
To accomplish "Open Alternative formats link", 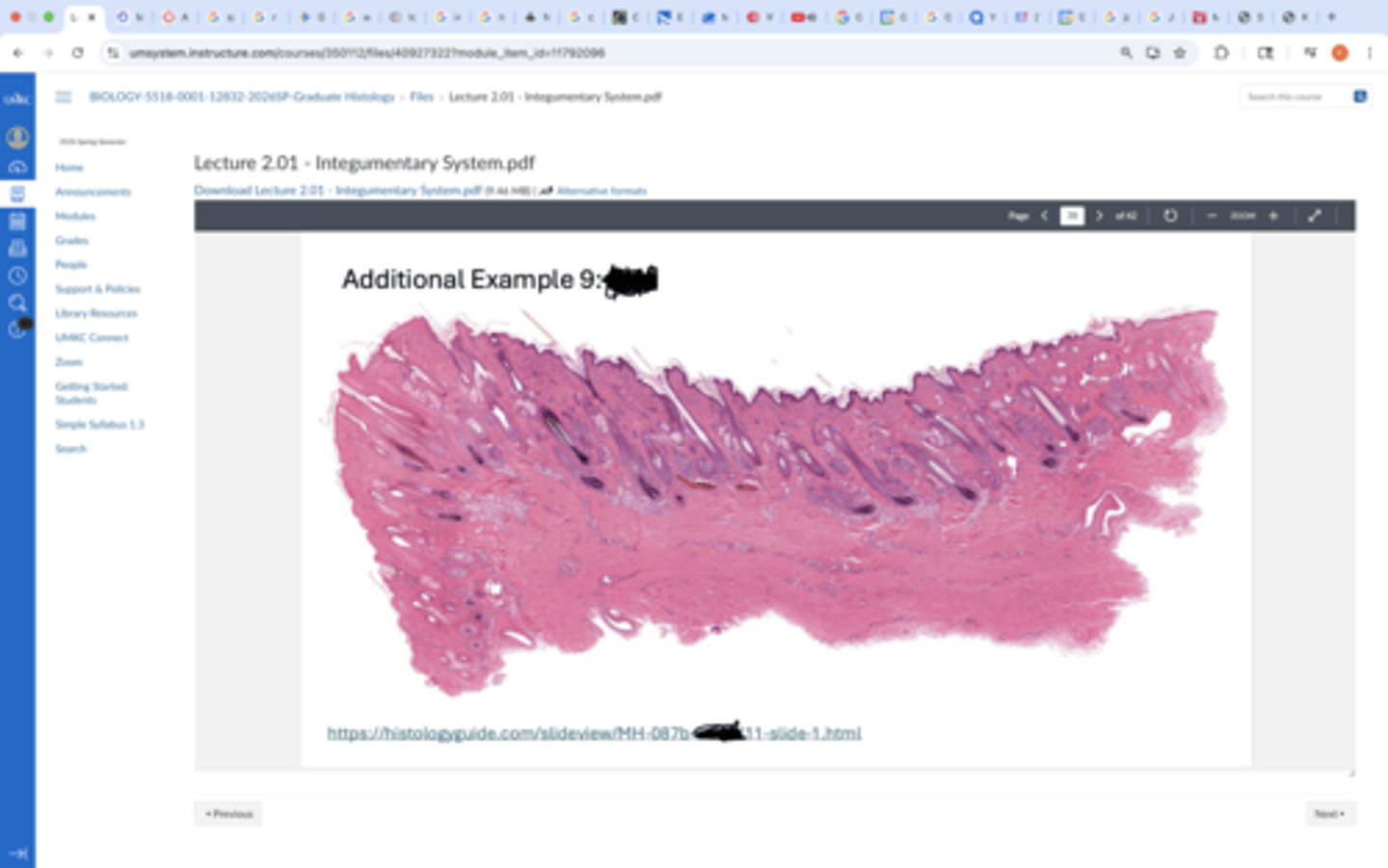I will 601,191.
